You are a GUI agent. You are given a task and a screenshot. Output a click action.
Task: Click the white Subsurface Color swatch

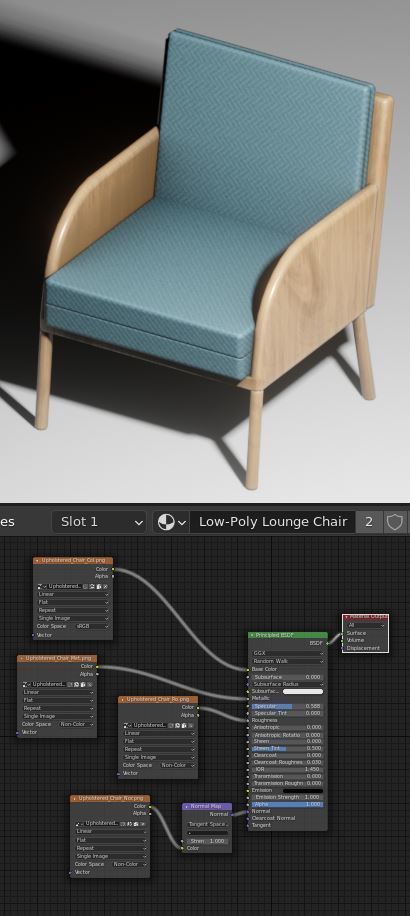click(303, 692)
